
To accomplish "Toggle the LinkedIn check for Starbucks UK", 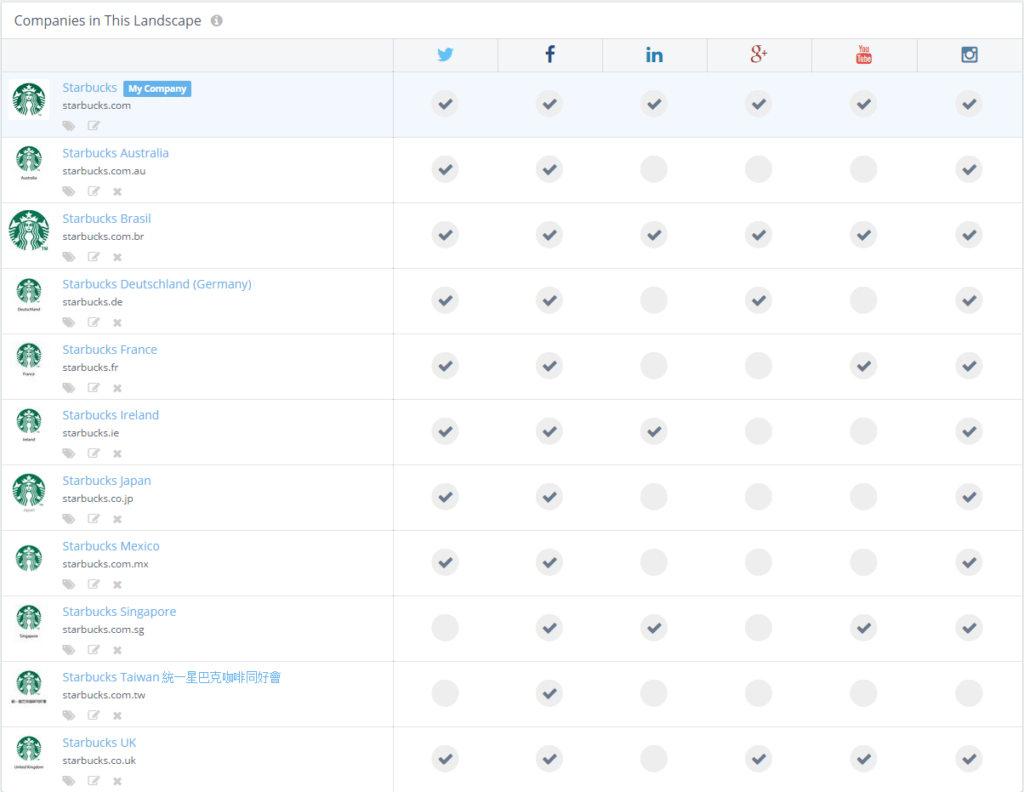I will coord(654,759).
